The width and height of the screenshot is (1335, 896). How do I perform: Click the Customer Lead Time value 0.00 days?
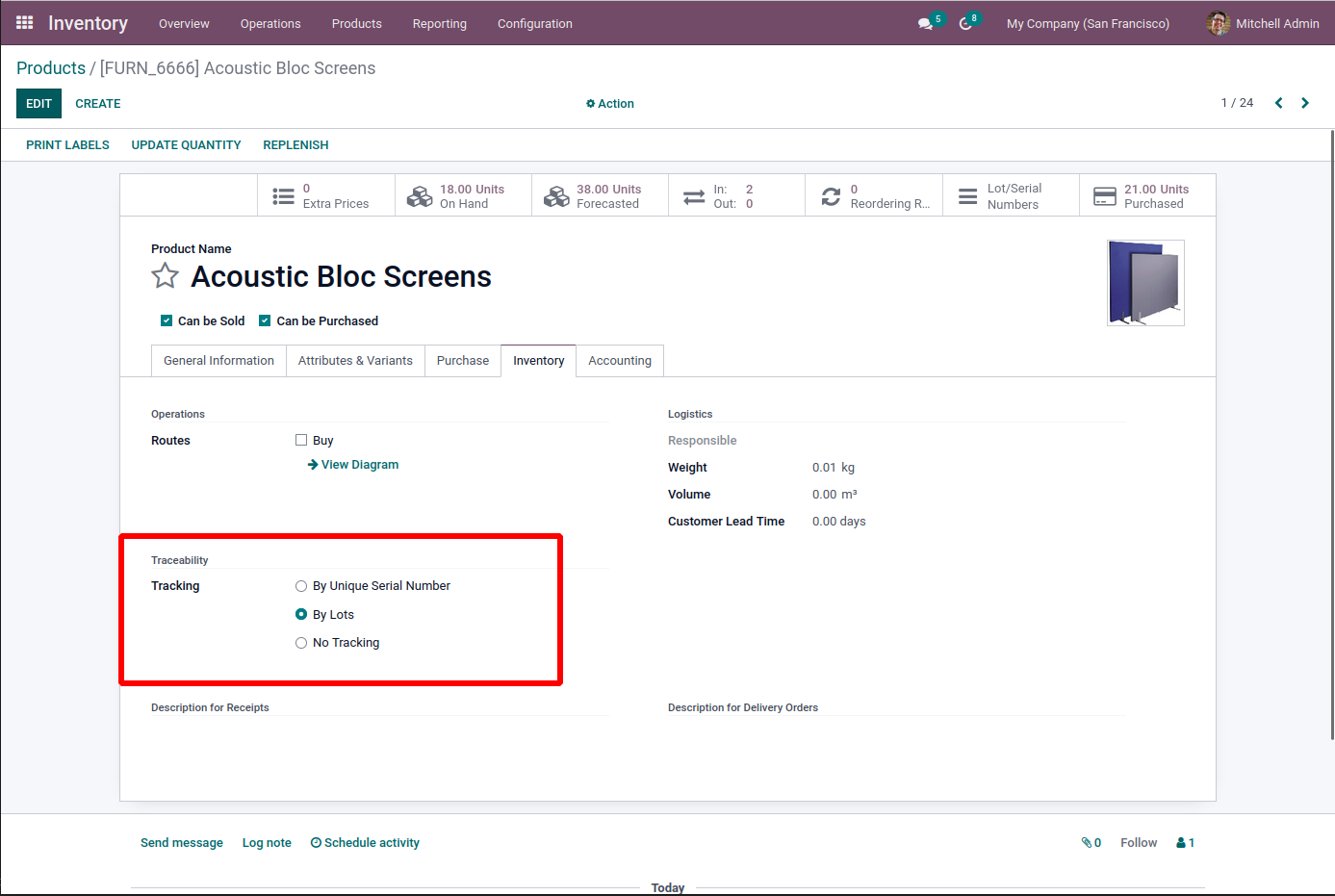pyautogui.click(x=839, y=522)
